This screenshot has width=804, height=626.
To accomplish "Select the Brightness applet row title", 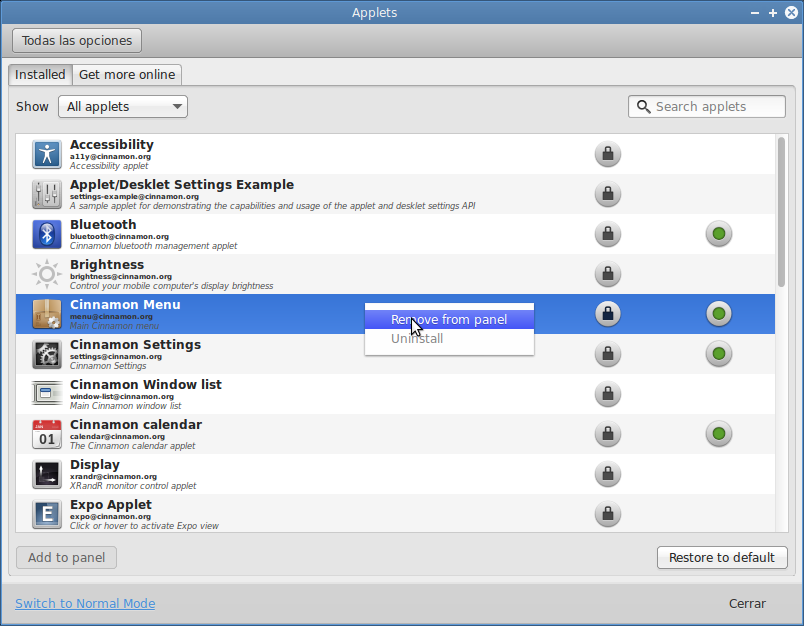I will (x=107, y=265).
